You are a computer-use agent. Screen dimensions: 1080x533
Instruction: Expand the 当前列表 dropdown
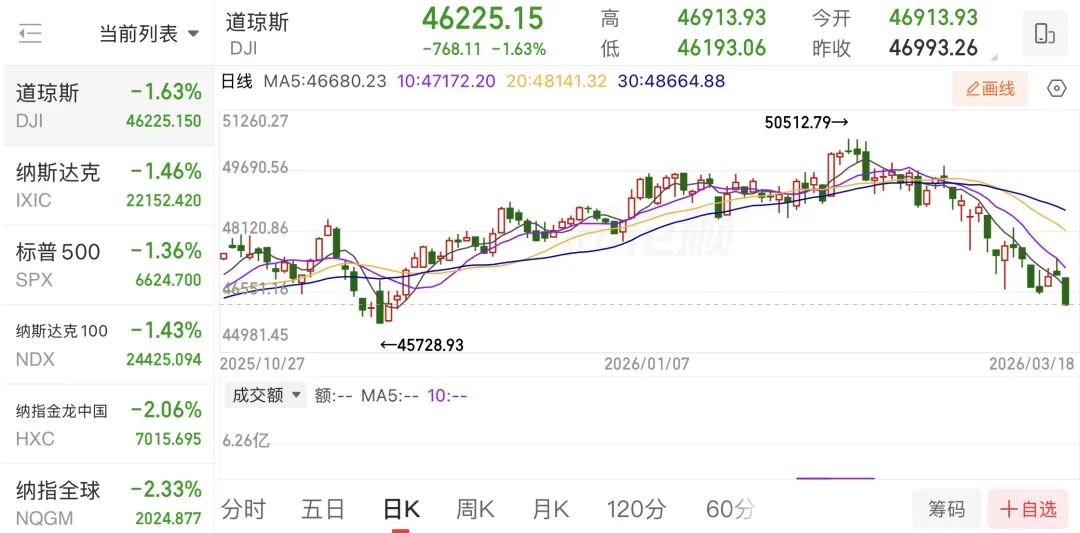coord(148,34)
